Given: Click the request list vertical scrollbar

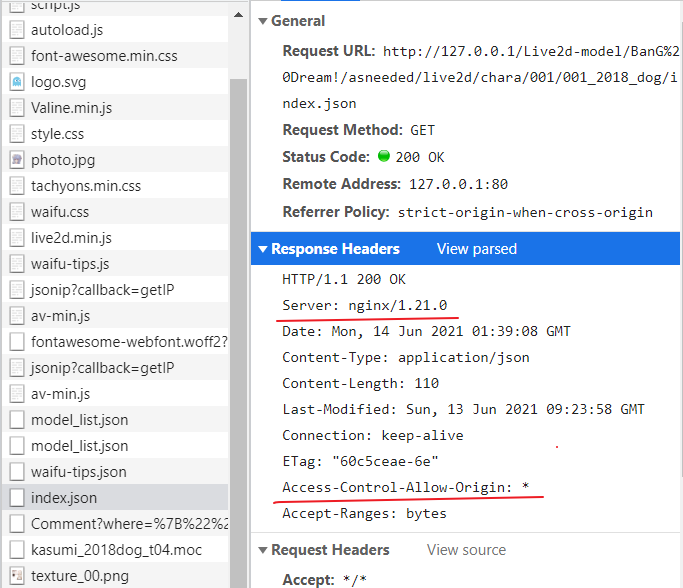Looking at the screenshot, I should tap(238, 300).
